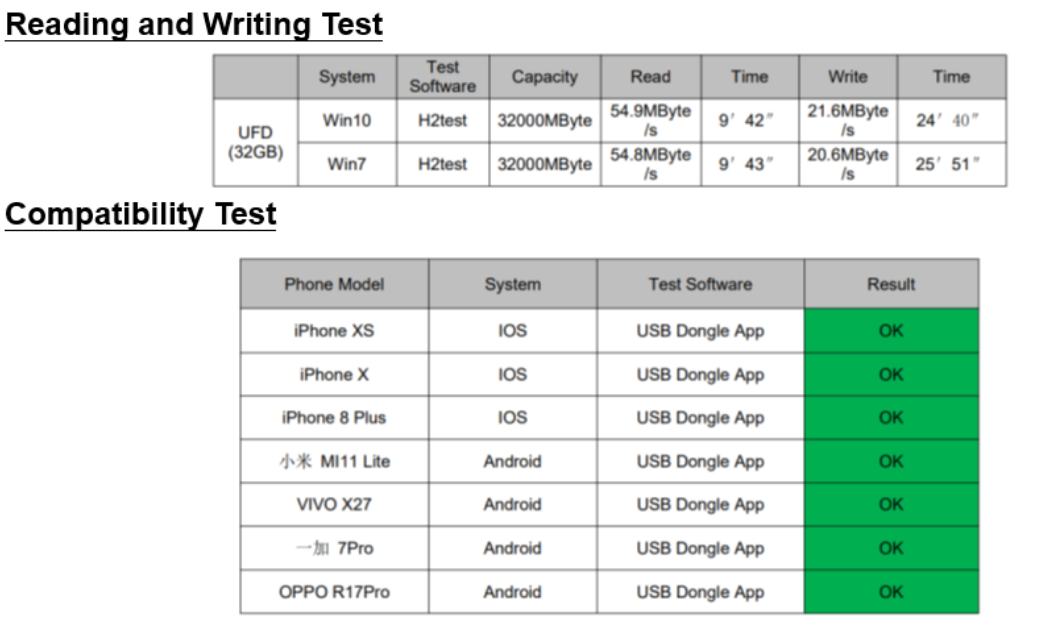Click the OPPO R17Pro cell

334,592
